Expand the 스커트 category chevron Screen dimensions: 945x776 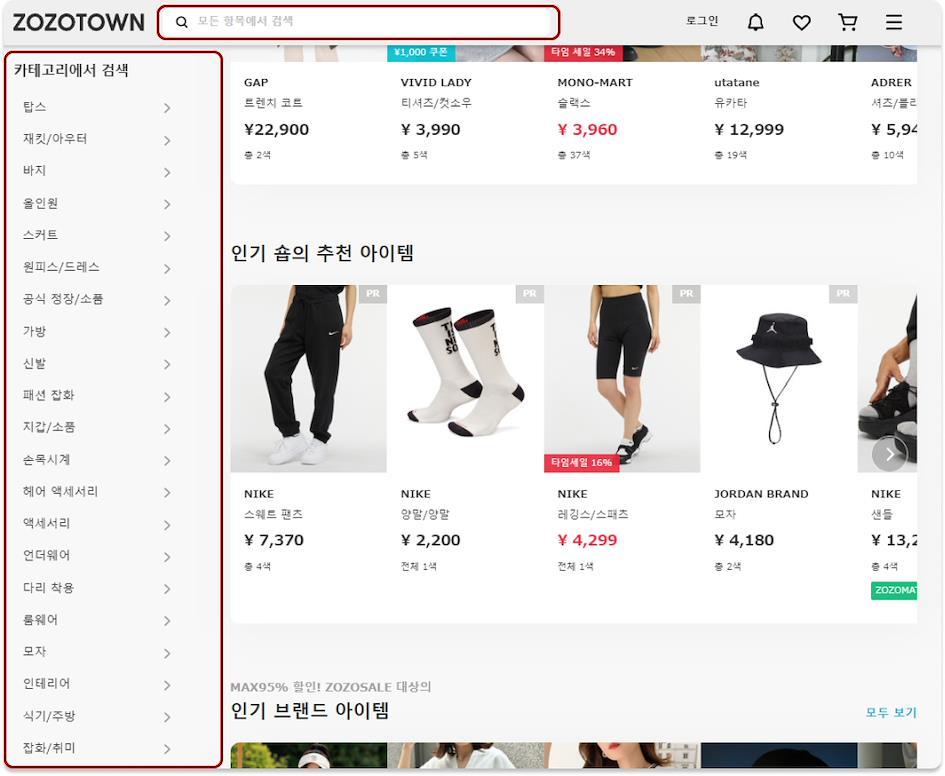click(167, 236)
